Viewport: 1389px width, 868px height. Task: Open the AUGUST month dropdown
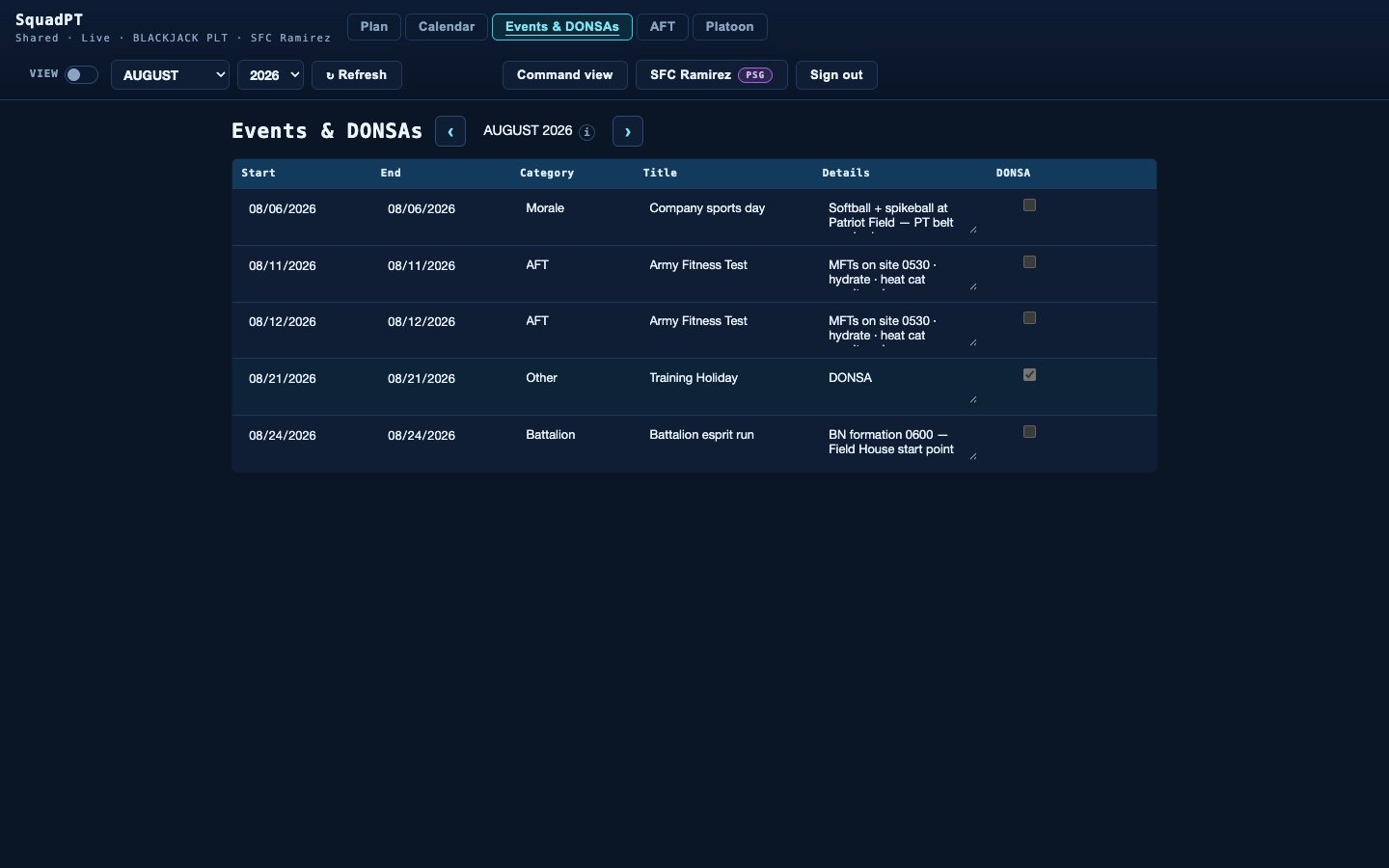(x=170, y=75)
